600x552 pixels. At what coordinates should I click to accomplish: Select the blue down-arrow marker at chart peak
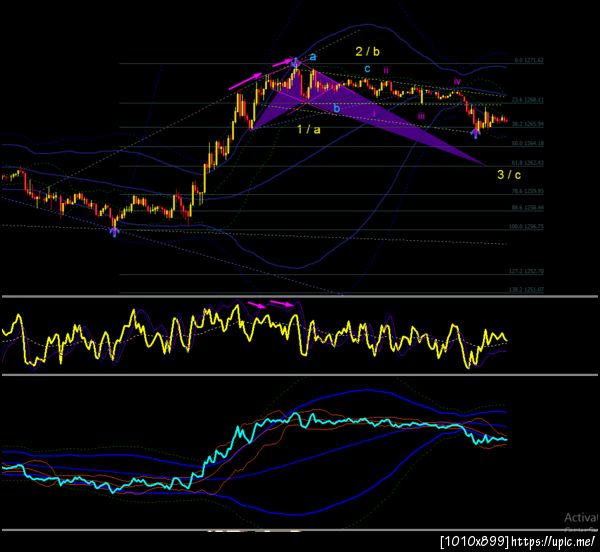click(295, 62)
